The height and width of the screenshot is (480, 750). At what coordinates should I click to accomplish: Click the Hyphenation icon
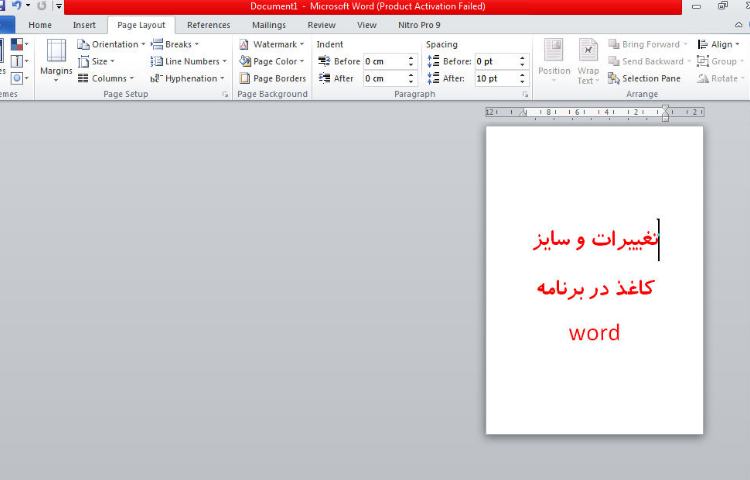point(157,78)
